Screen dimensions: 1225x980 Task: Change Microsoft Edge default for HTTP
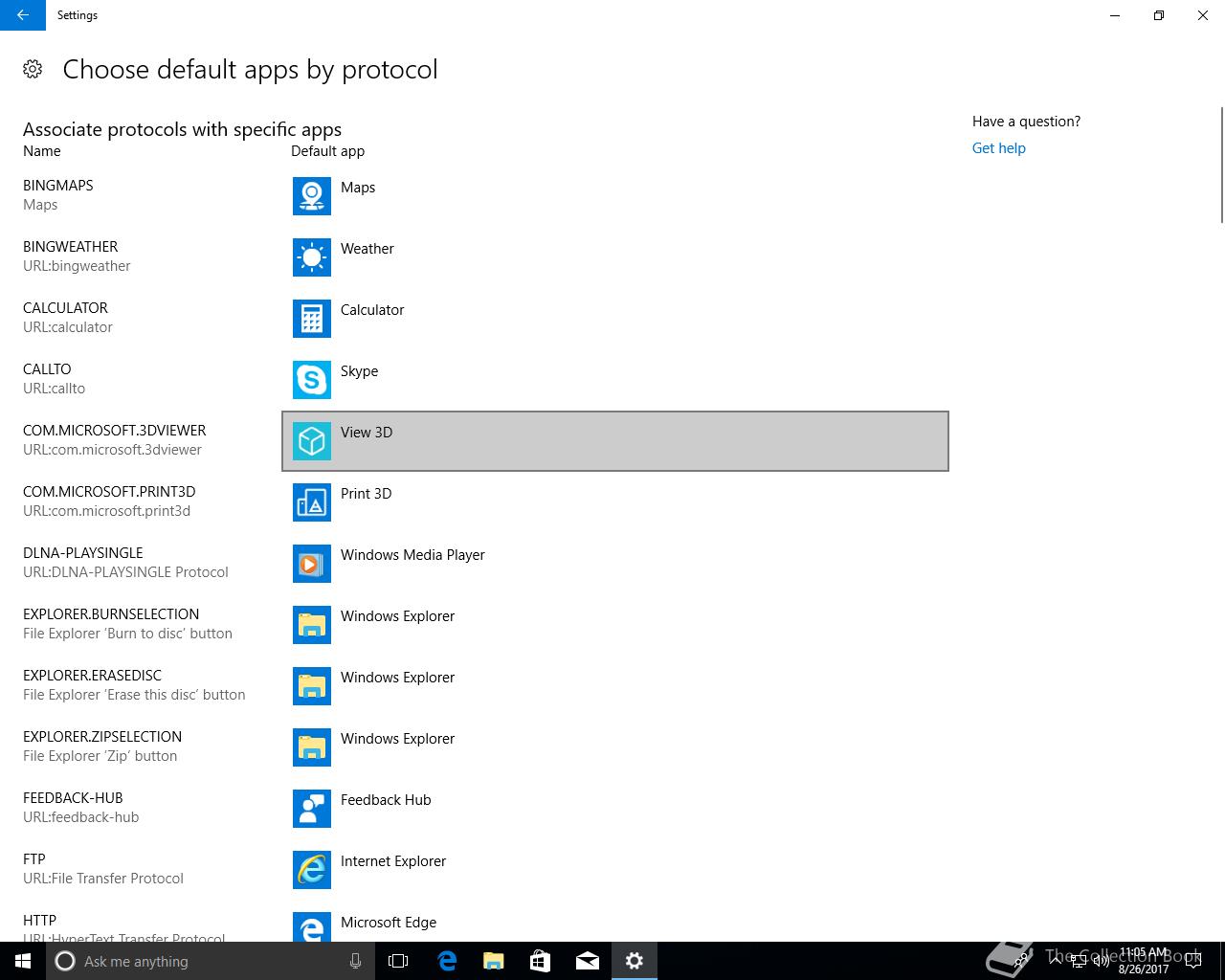click(x=388, y=924)
